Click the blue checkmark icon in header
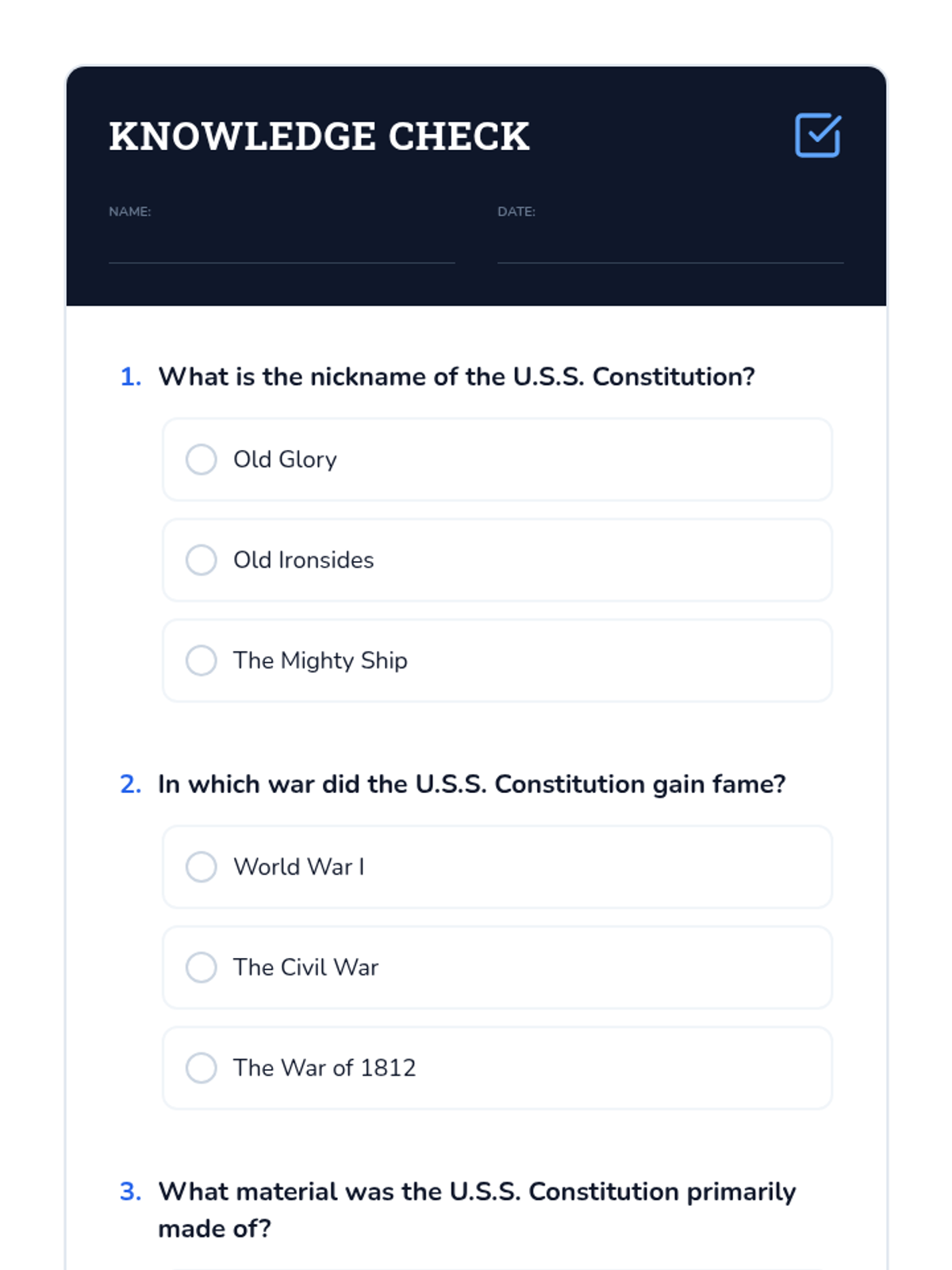The width and height of the screenshot is (952, 1270). tap(817, 136)
